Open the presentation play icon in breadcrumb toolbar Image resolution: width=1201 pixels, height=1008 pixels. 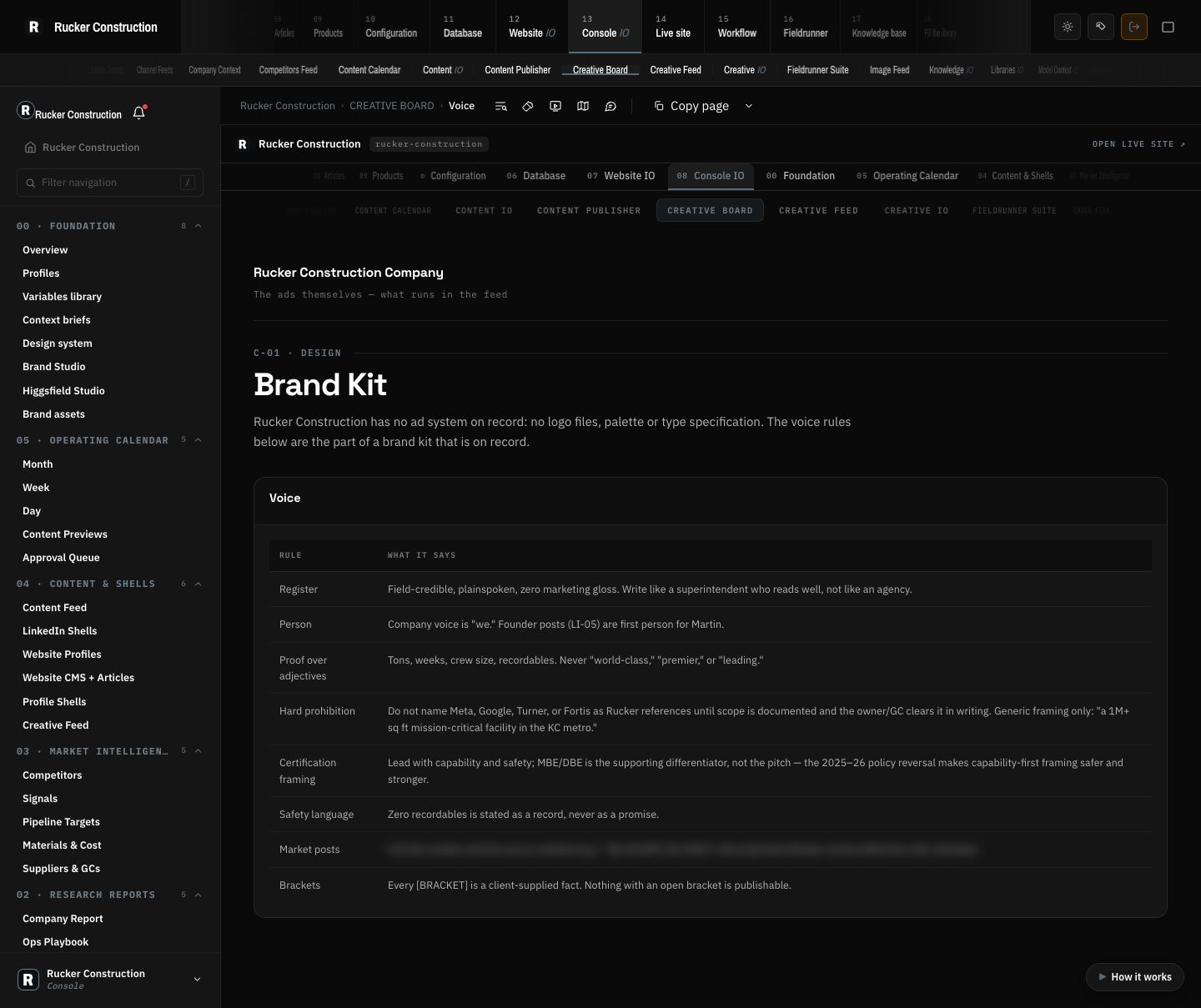555,106
